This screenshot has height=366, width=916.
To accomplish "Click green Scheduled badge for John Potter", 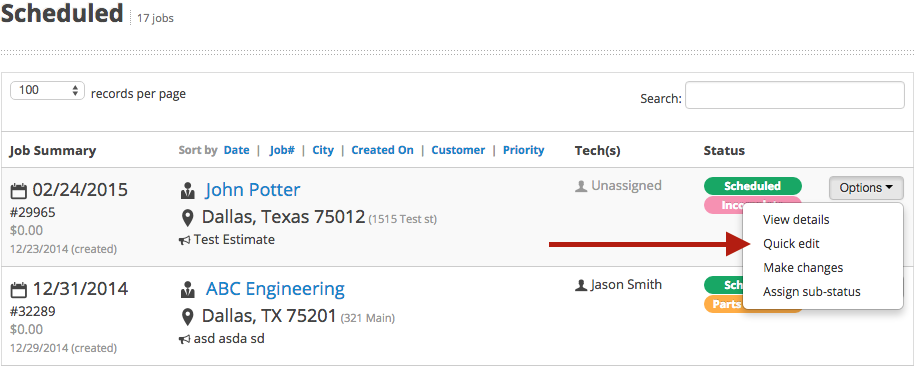I will (x=752, y=186).
